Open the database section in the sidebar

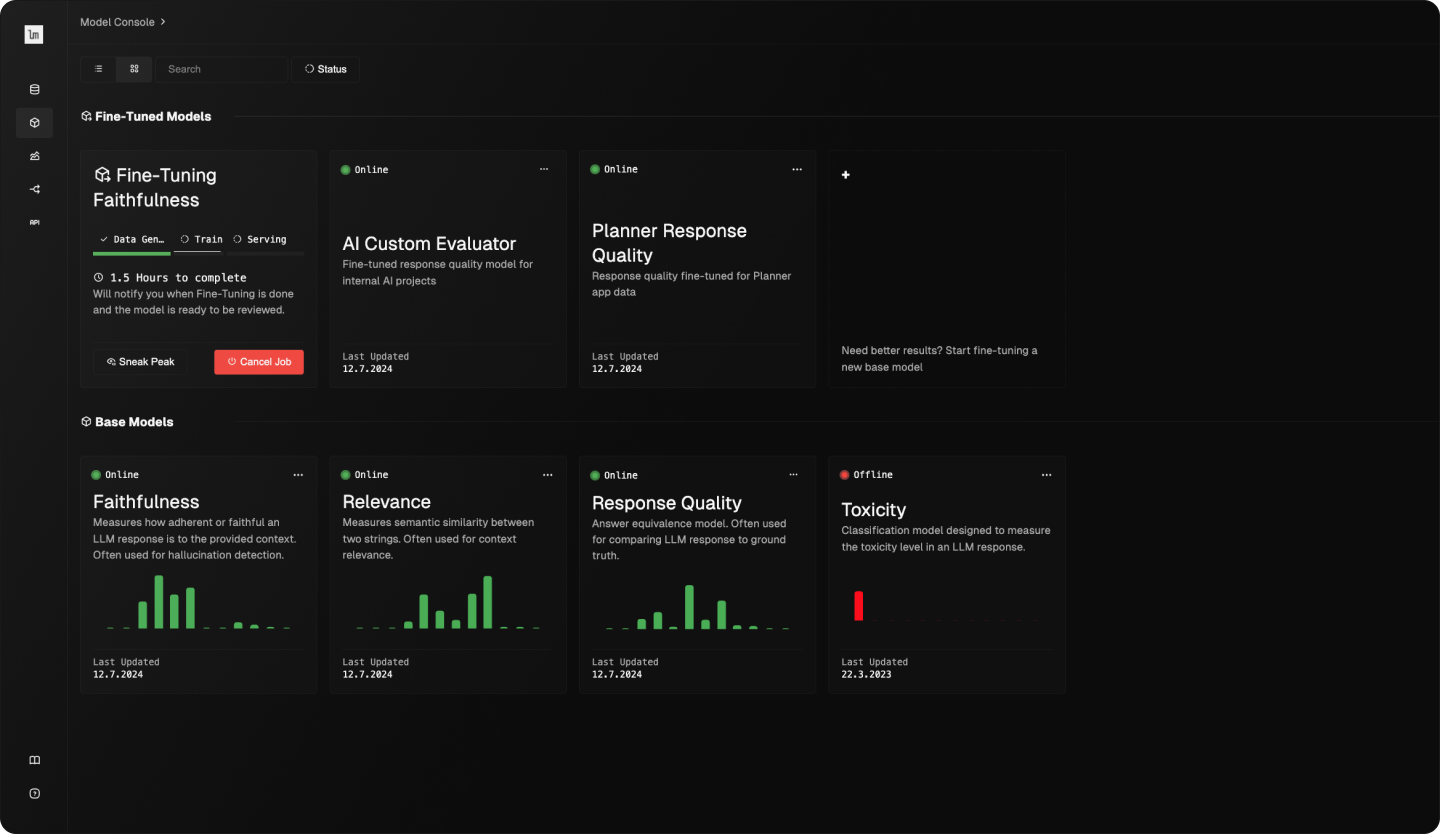click(34, 90)
